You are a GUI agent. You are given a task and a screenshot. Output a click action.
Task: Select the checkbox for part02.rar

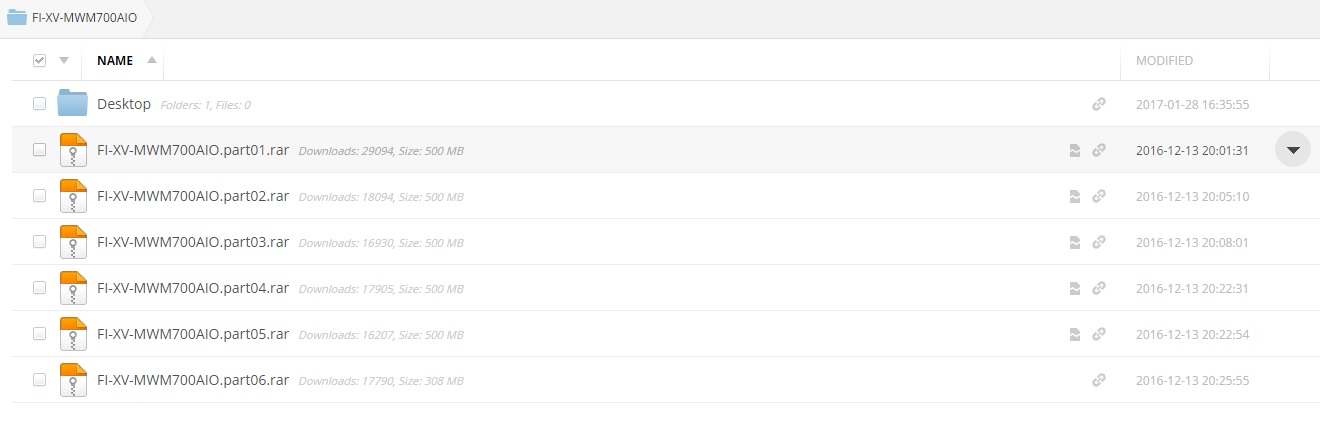39,196
